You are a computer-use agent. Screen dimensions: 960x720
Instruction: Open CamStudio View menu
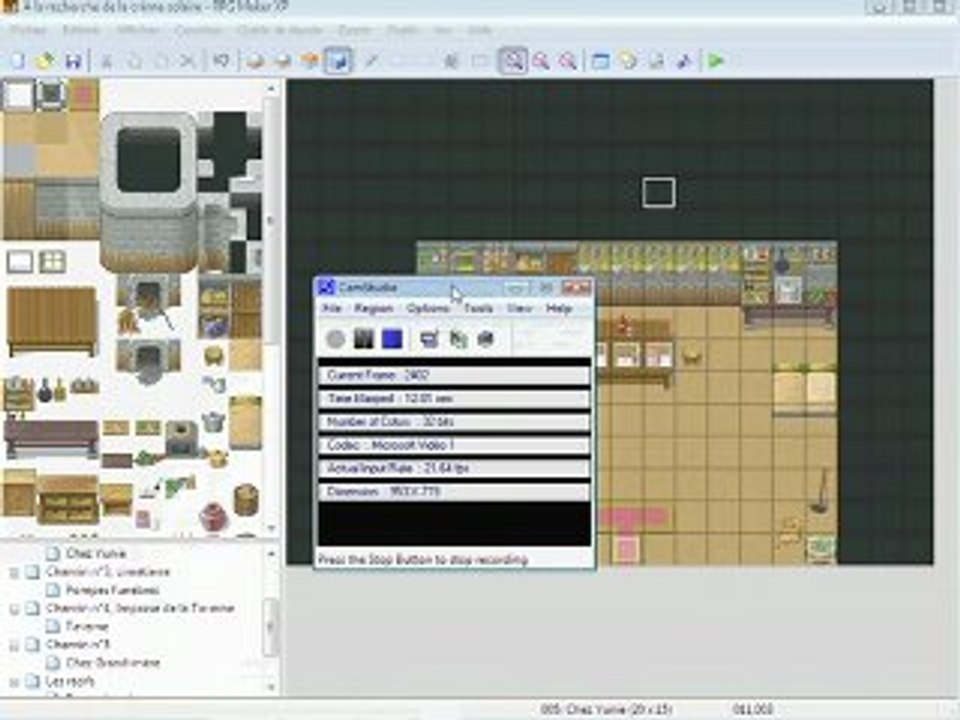pyautogui.click(x=520, y=309)
